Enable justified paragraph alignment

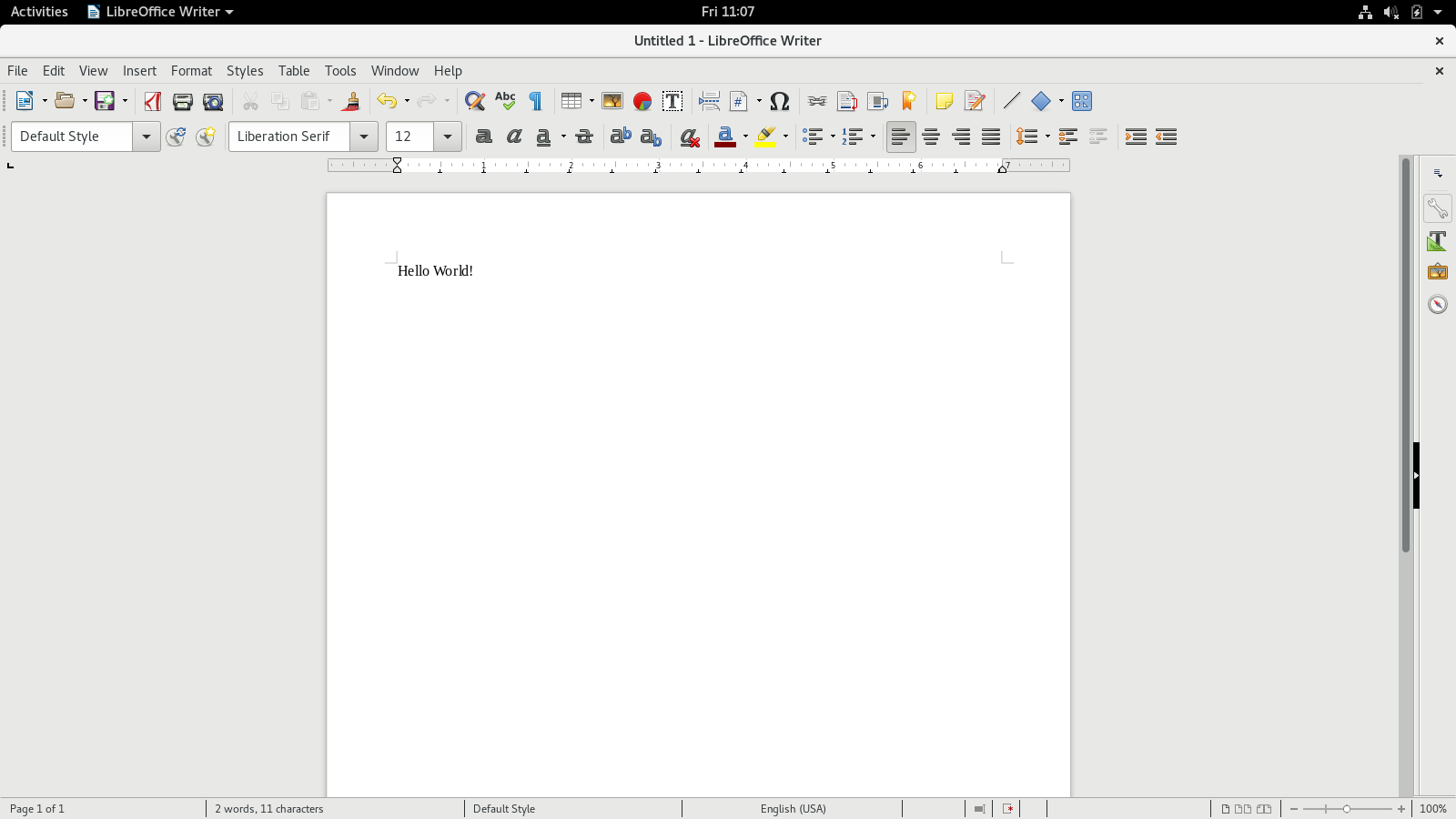(x=991, y=136)
